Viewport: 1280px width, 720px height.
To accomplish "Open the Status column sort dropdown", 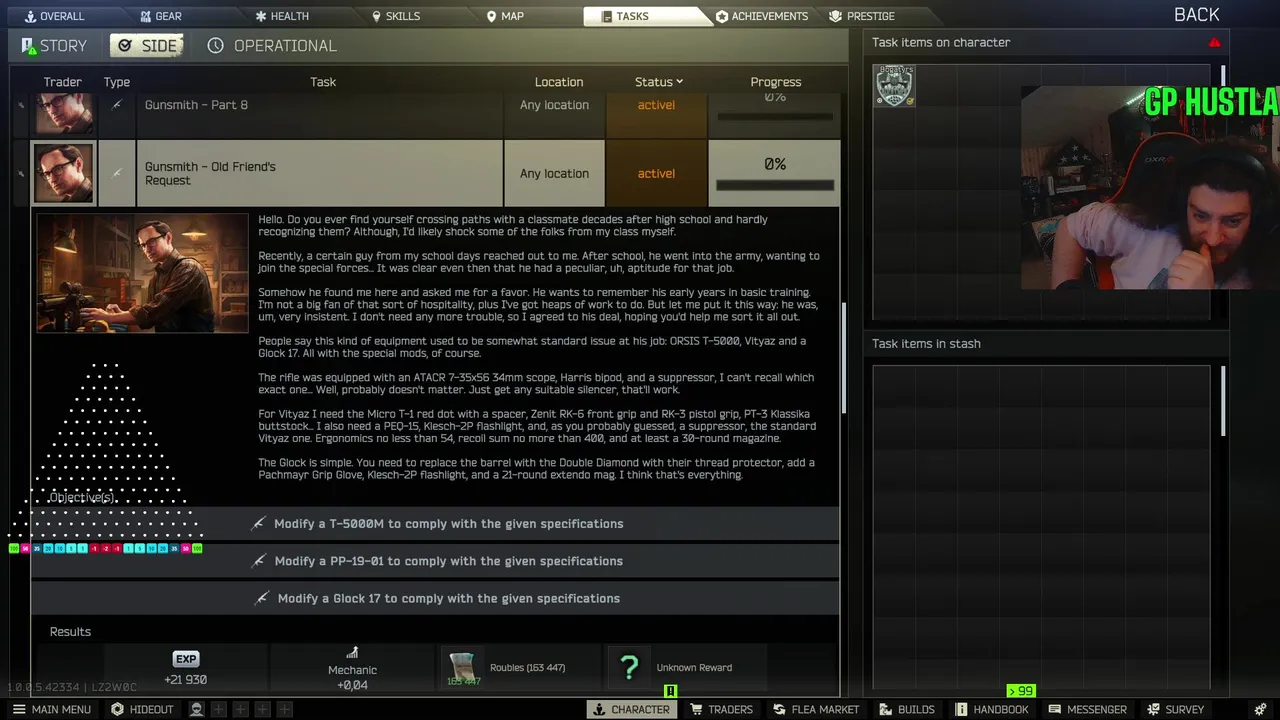I will click(658, 82).
